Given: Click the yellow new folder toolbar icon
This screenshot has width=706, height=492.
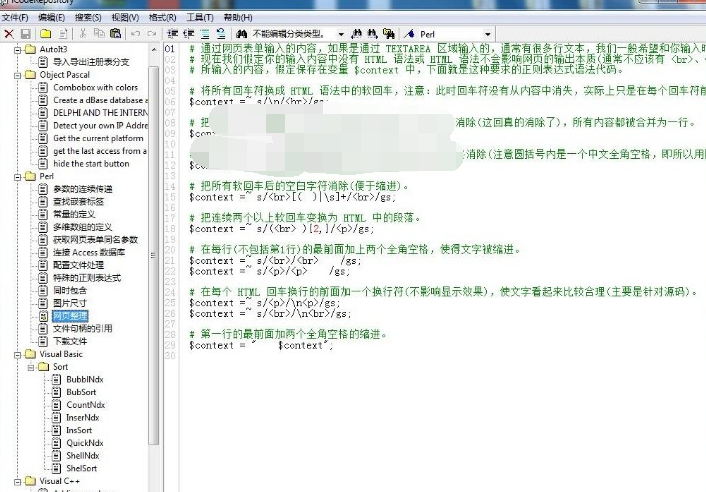Looking at the screenshot, I should pyautogui.click(x=45, y=34).
